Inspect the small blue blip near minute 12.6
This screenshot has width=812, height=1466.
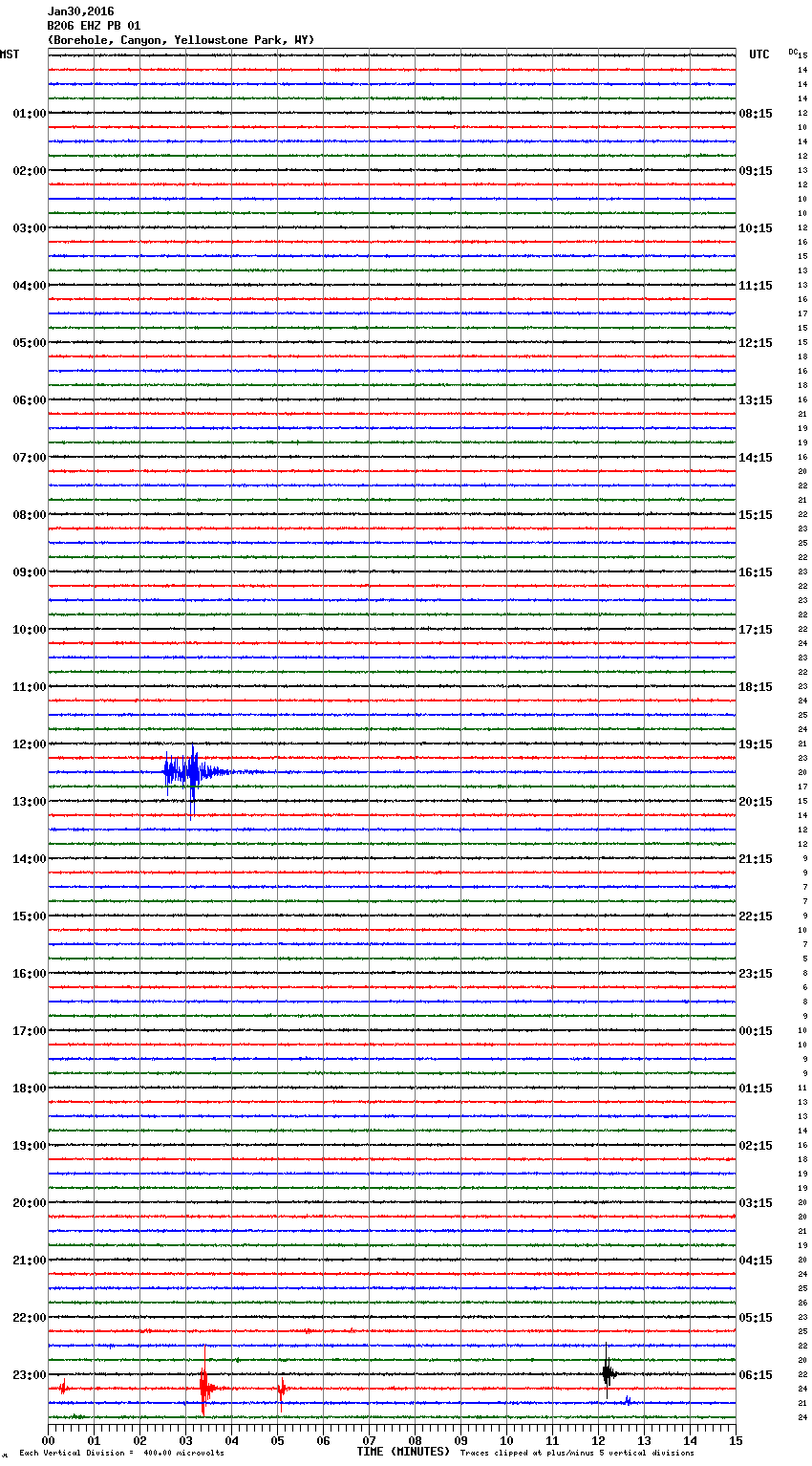(x=628, y=1401)
